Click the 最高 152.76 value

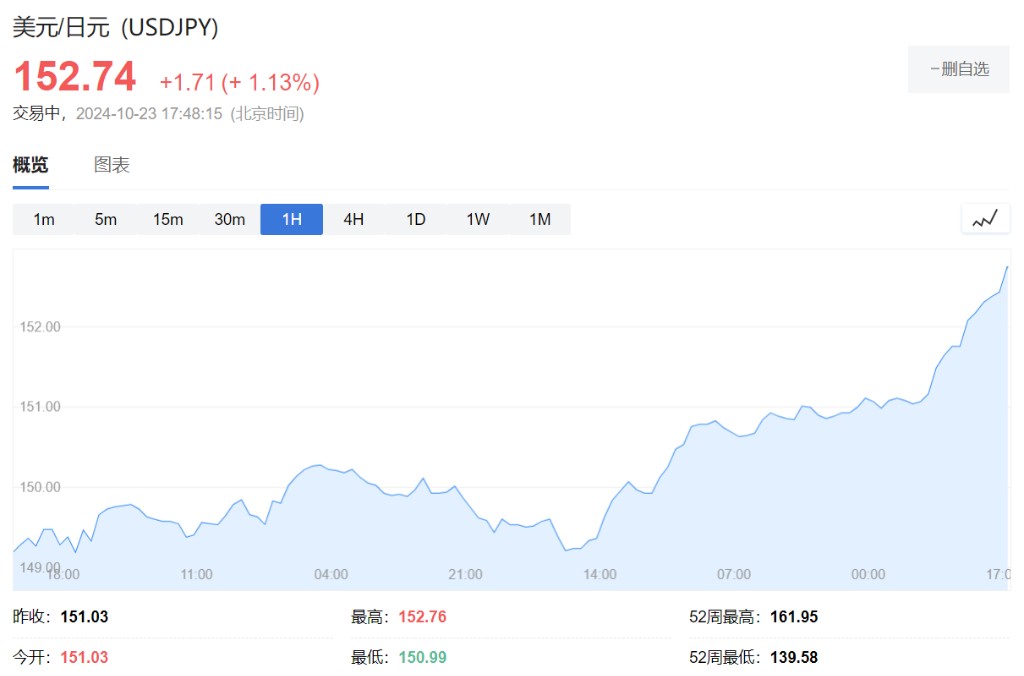422,617
